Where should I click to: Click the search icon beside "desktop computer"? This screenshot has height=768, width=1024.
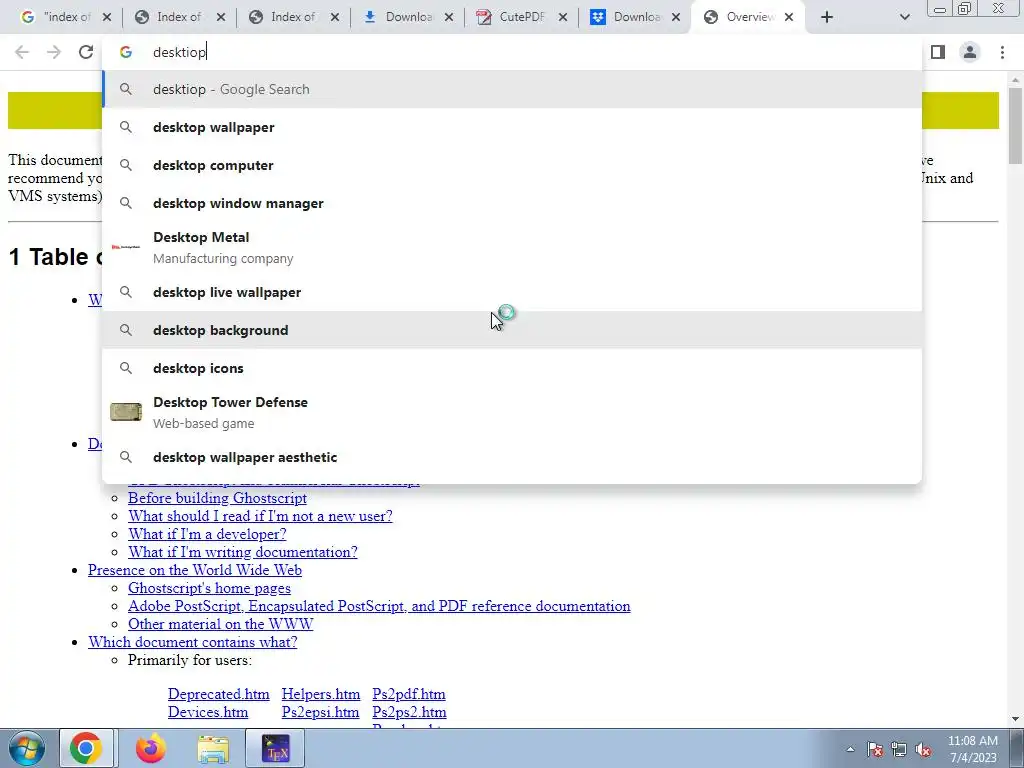(126, 165)
